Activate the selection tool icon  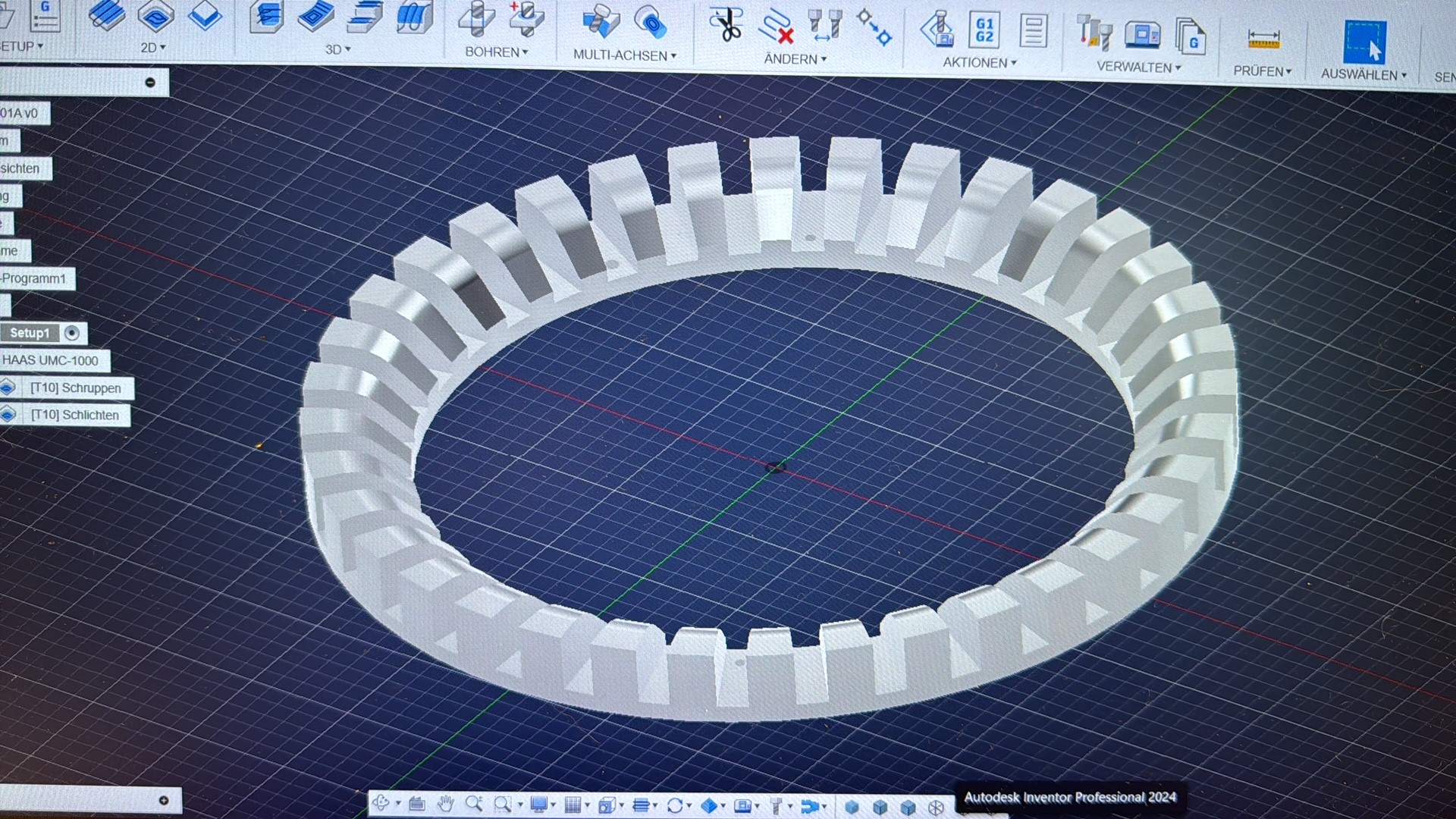pos(1365,42)
